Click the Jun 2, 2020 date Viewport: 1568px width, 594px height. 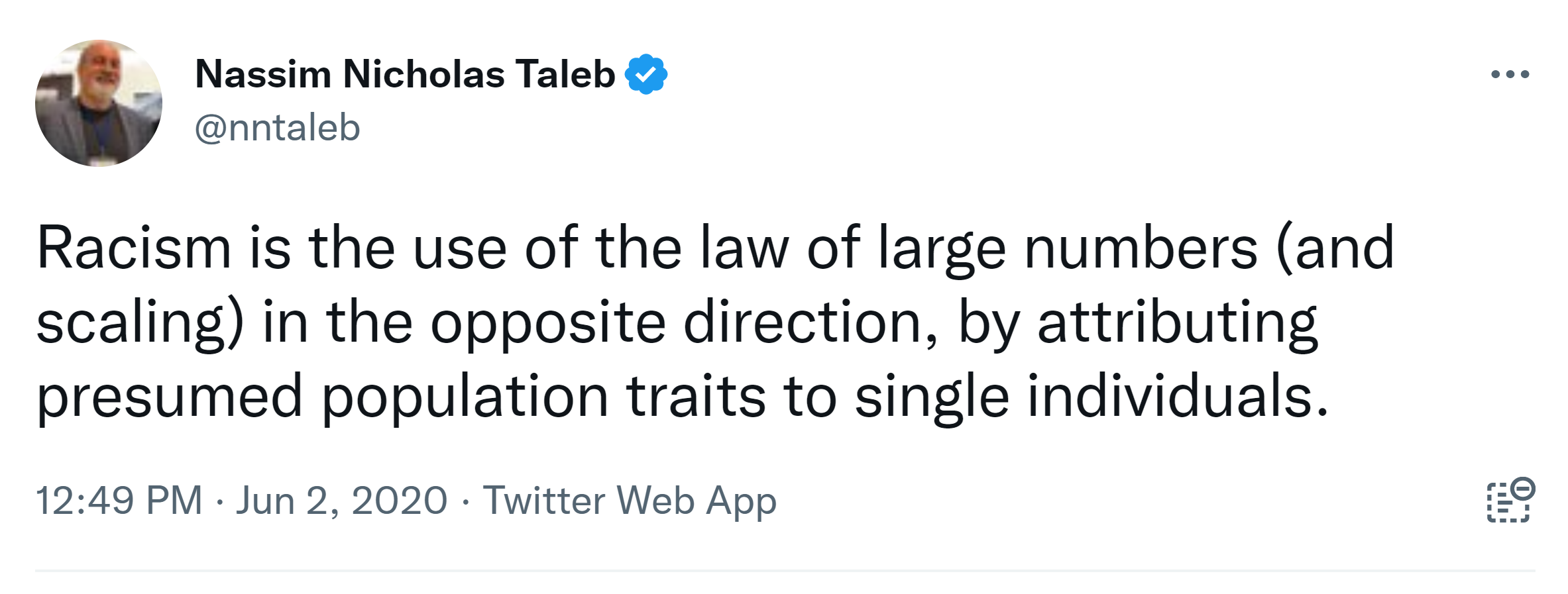click(342, 500)
